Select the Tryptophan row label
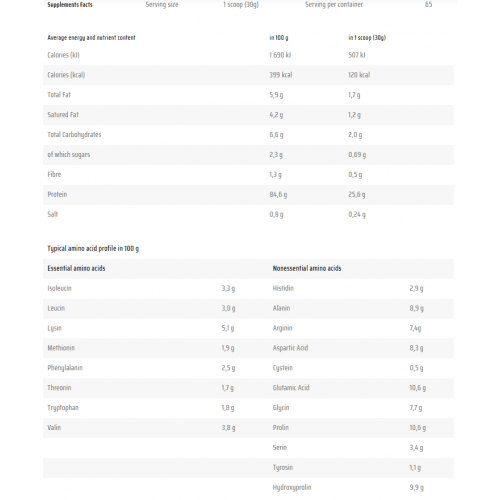The width and height of the screenshot is (500, 500). (x=63, y=408)
